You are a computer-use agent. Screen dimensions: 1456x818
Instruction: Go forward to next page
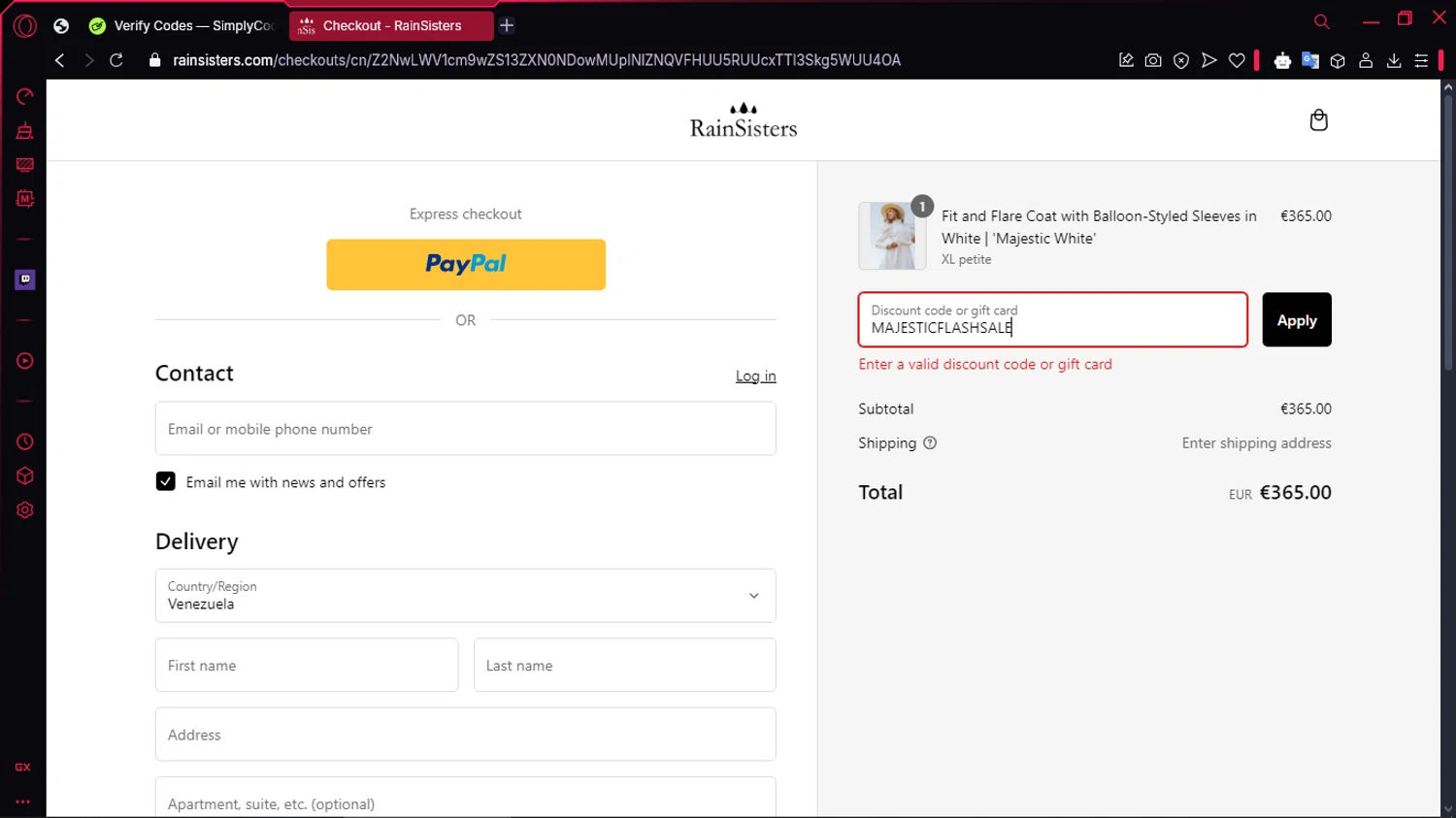coord(88,60)
